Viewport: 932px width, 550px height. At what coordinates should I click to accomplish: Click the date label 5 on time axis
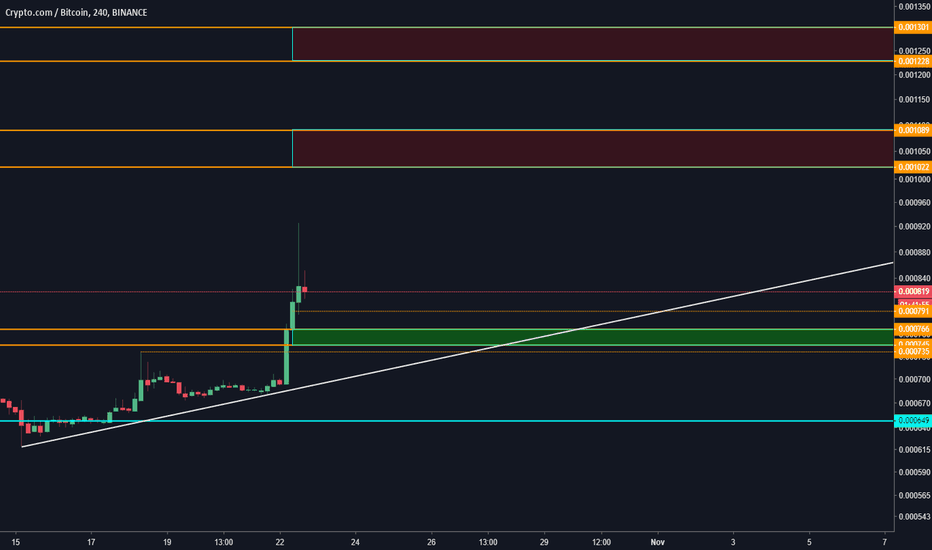[809, 542]
